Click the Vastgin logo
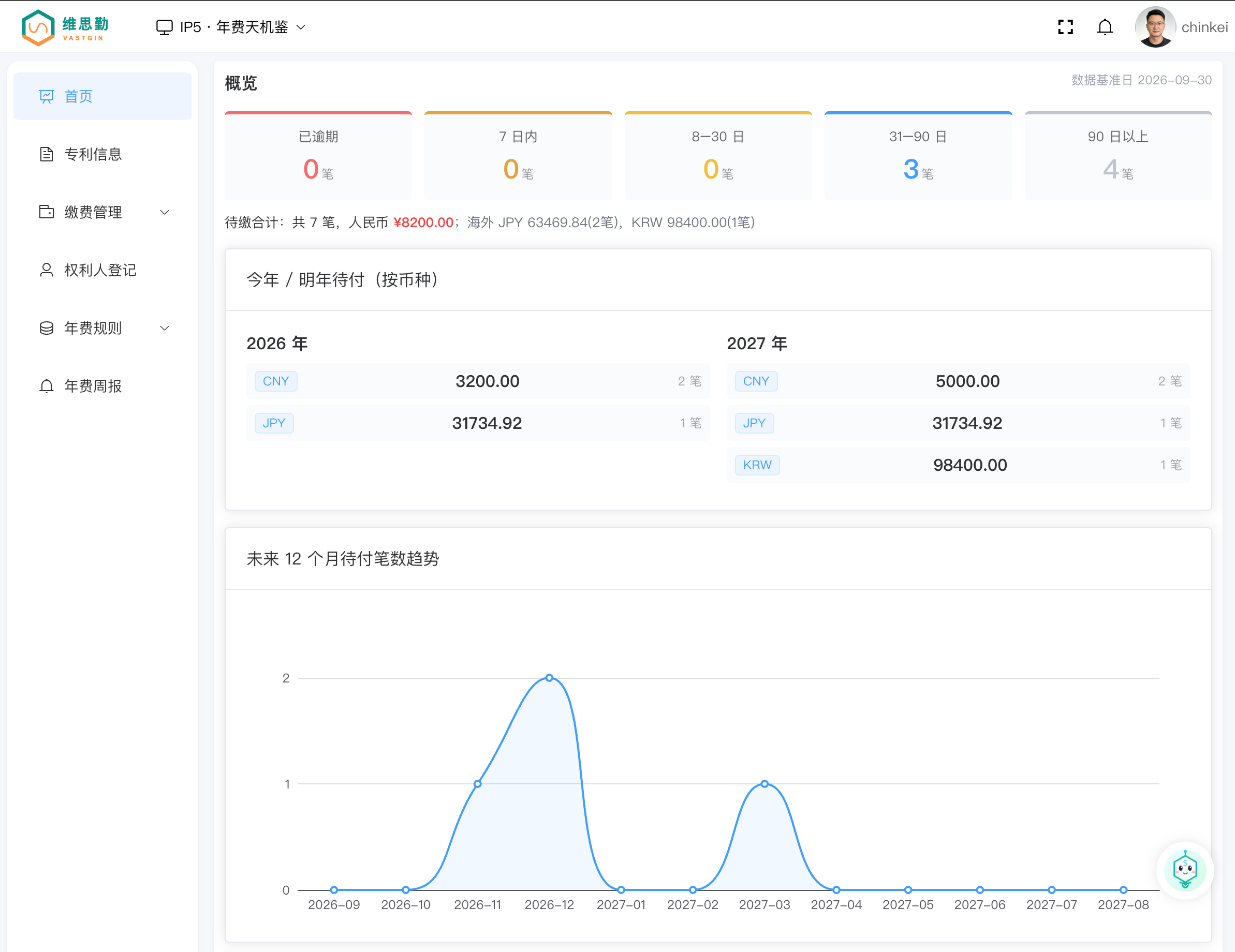The height and width of the screenshot is (952, 1235). pyautogui.click(x=65, y=27)
